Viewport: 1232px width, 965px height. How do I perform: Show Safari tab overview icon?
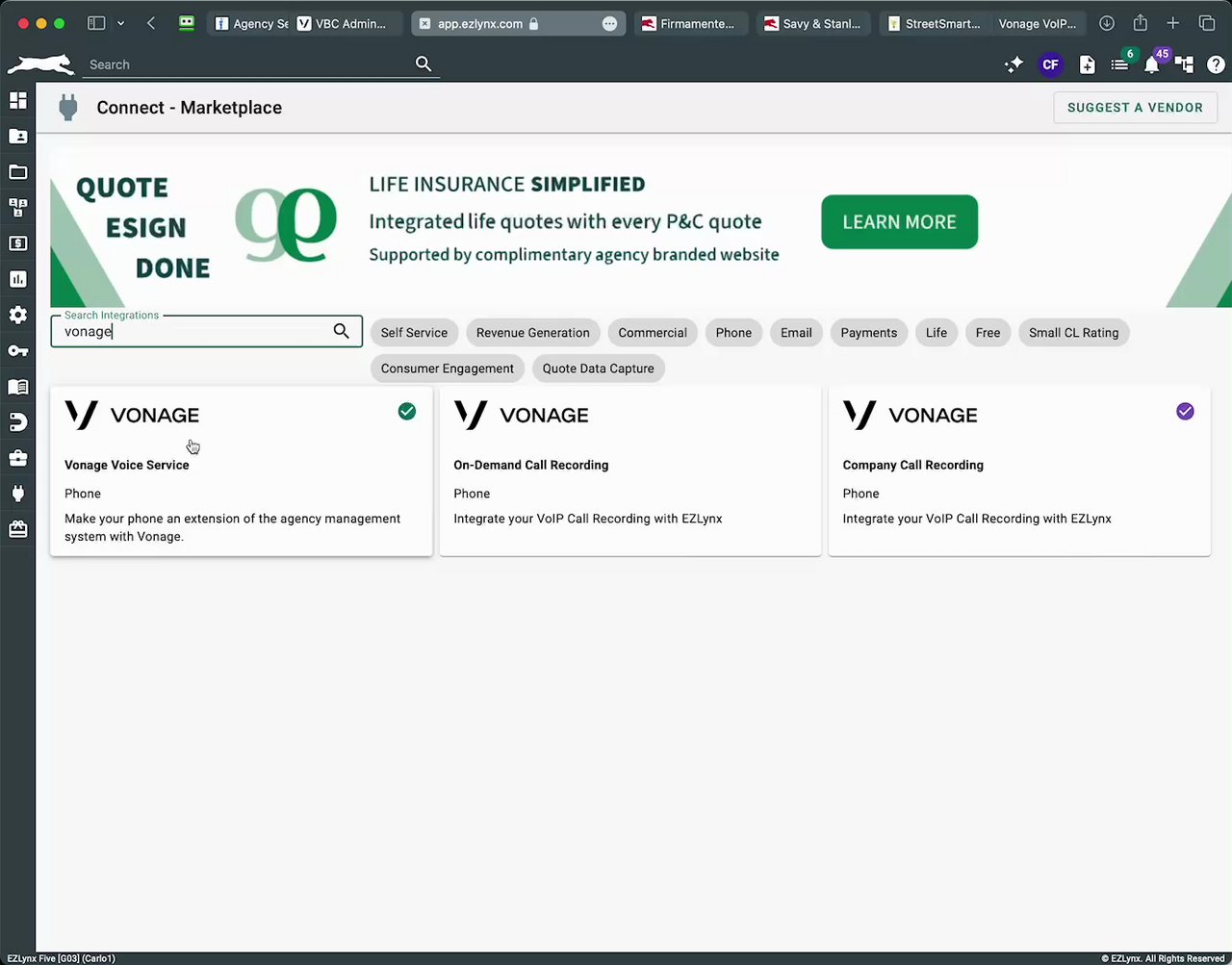(1207, 23)
